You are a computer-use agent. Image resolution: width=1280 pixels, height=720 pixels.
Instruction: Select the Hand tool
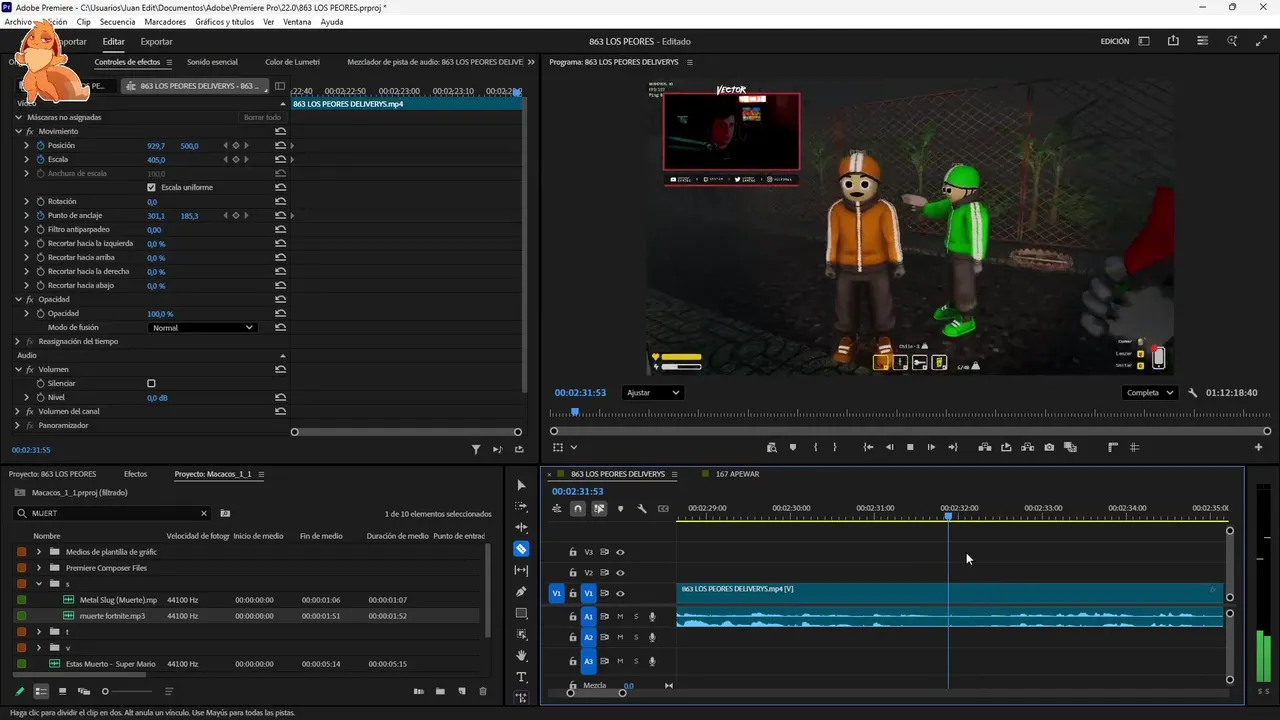[521, 655]
